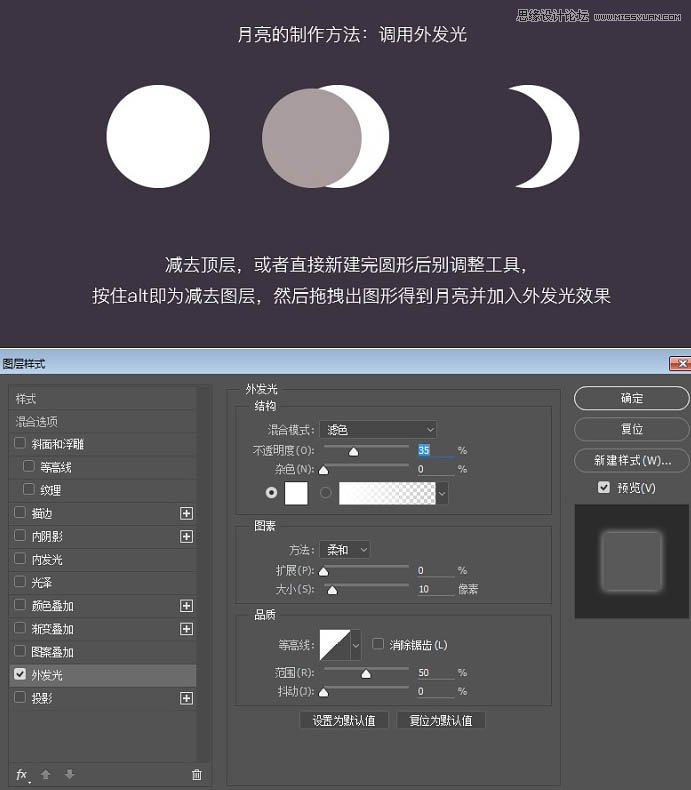This screenshot has height=790, width=691.
Task: Select the 外发光 row label
Action: point(47,675)
